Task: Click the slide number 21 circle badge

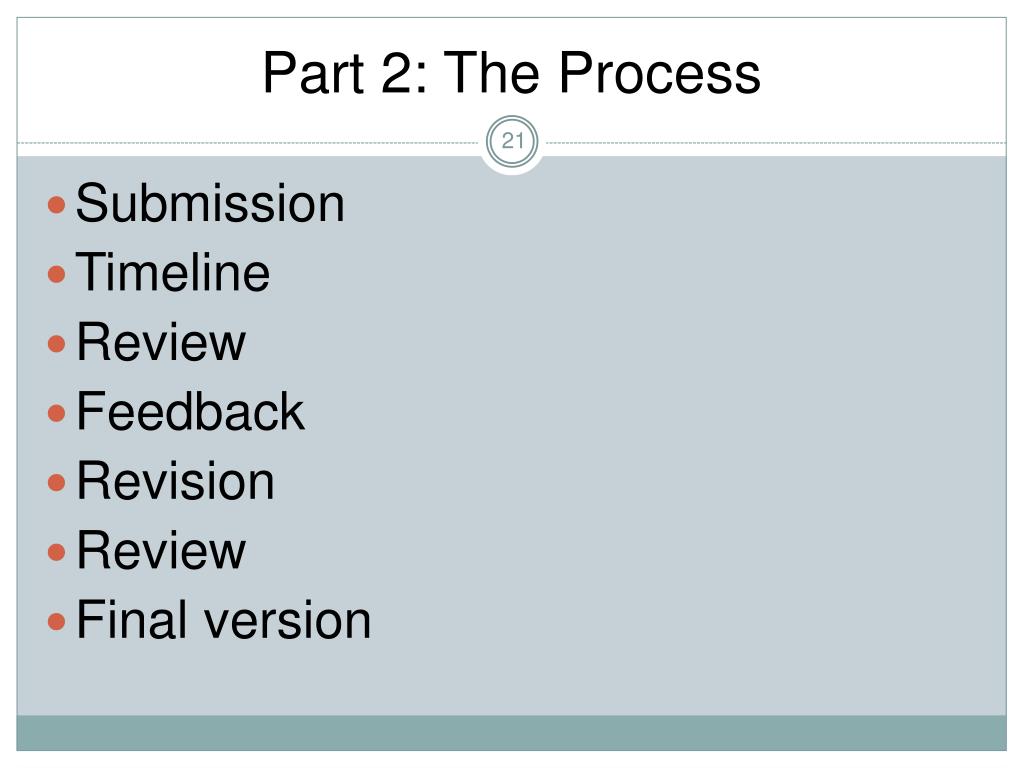Action: click(x=512, y=141)
